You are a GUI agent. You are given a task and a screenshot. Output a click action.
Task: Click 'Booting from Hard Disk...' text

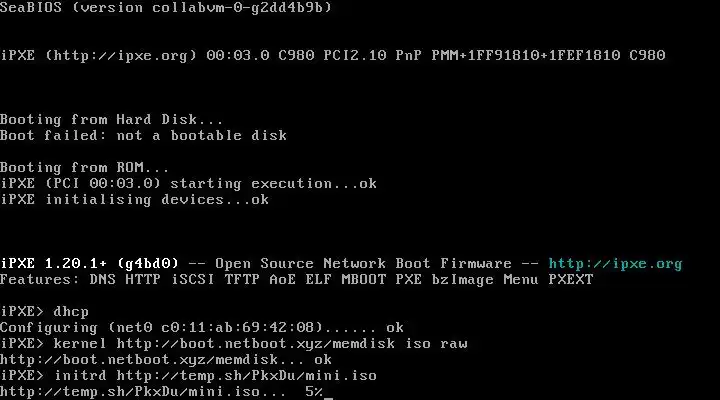(112, 119)
